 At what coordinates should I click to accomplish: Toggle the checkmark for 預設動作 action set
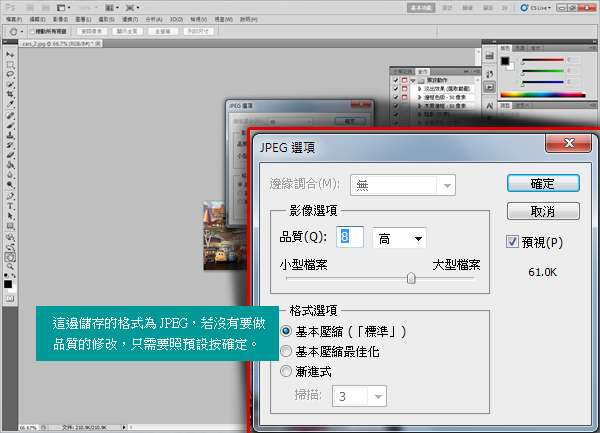click(x=396, y=80)
